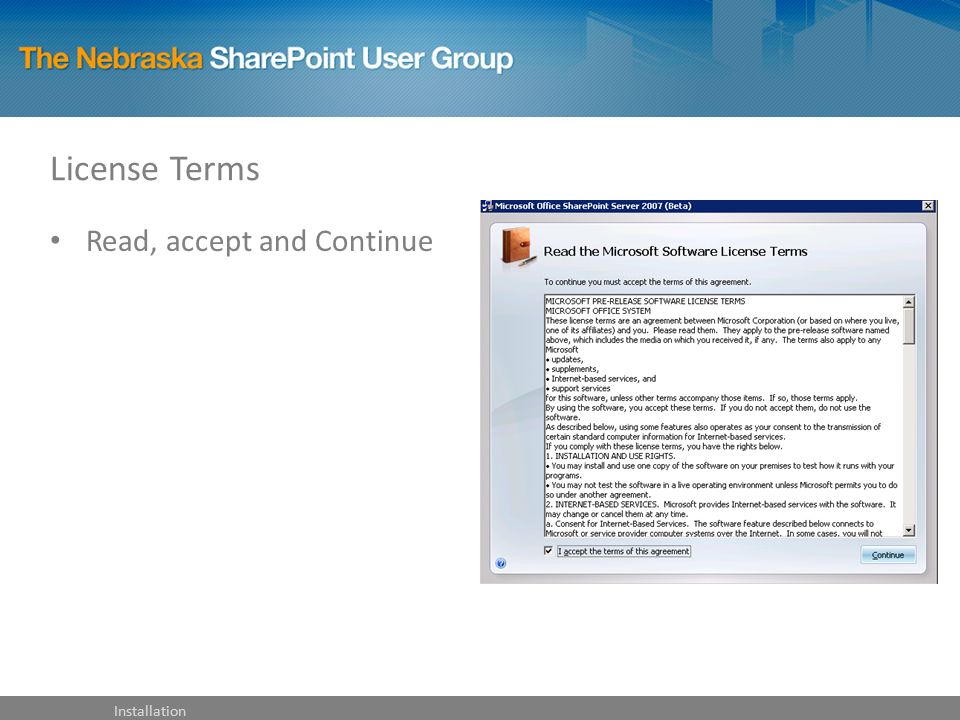
Task: Click 'To continue you must accept' text
Action: (x=647, y=282)
